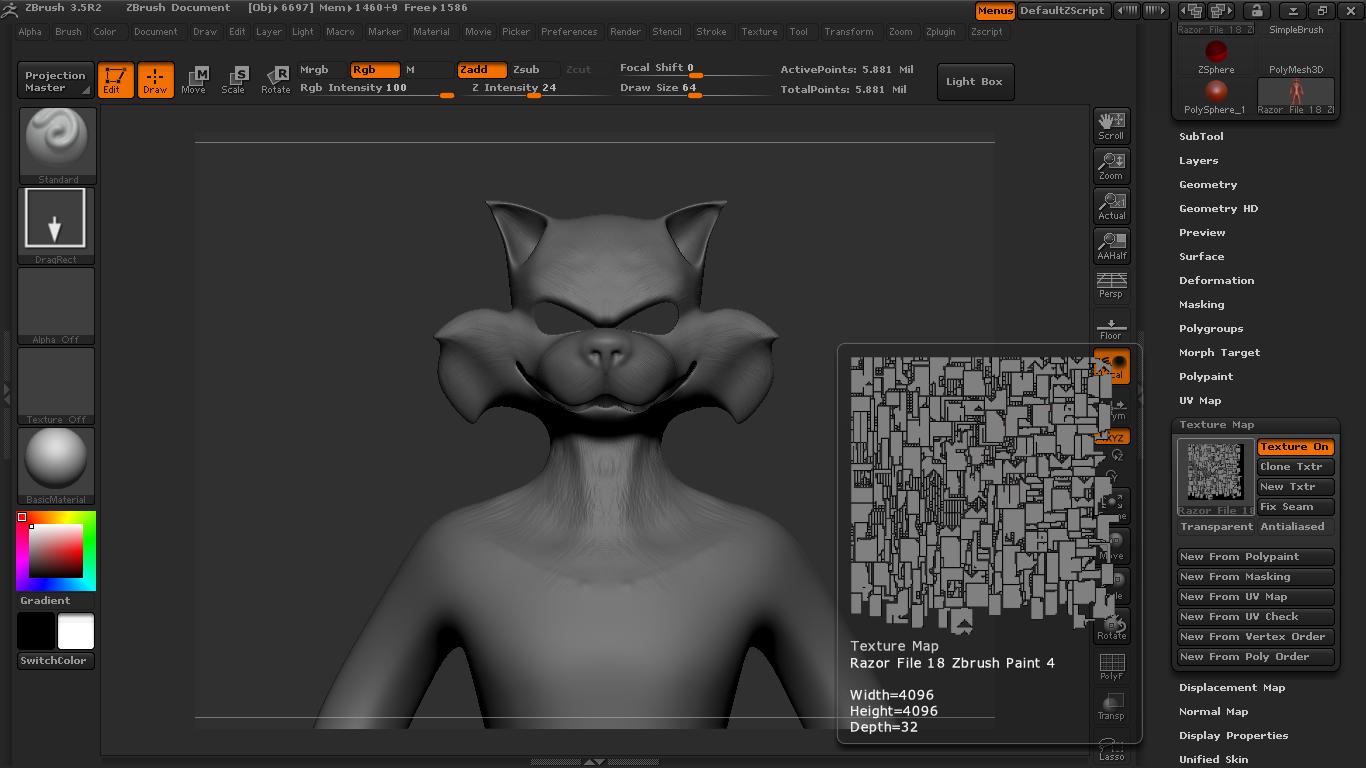
Task: Open the Brush menu
Action: (x=68, y=32)
